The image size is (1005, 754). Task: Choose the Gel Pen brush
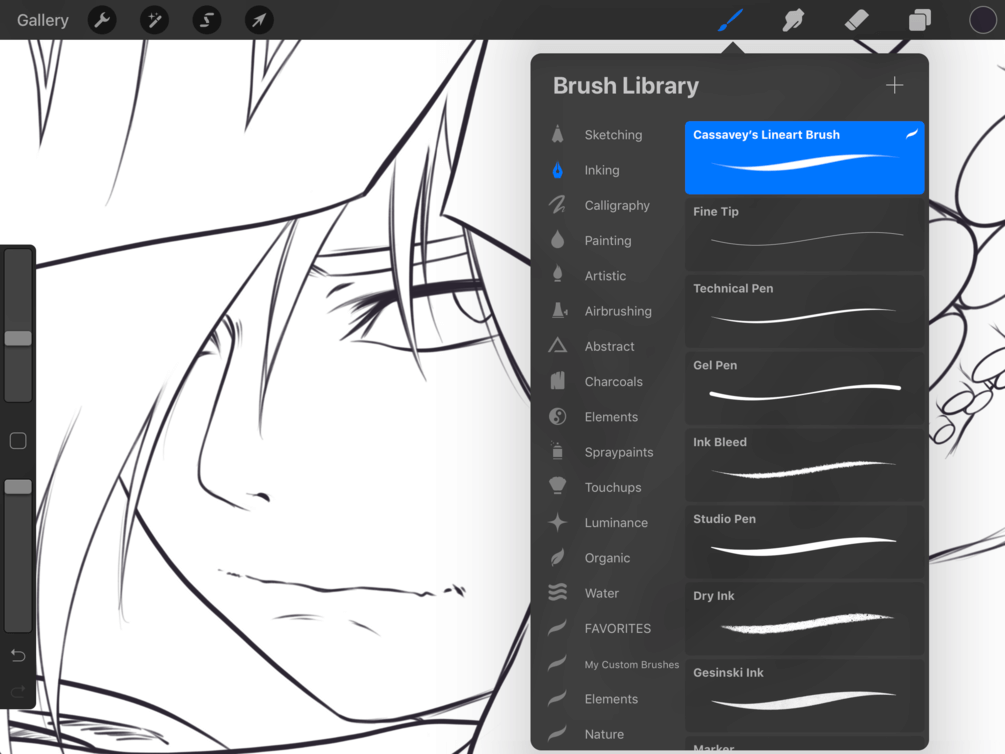(804, 389)
